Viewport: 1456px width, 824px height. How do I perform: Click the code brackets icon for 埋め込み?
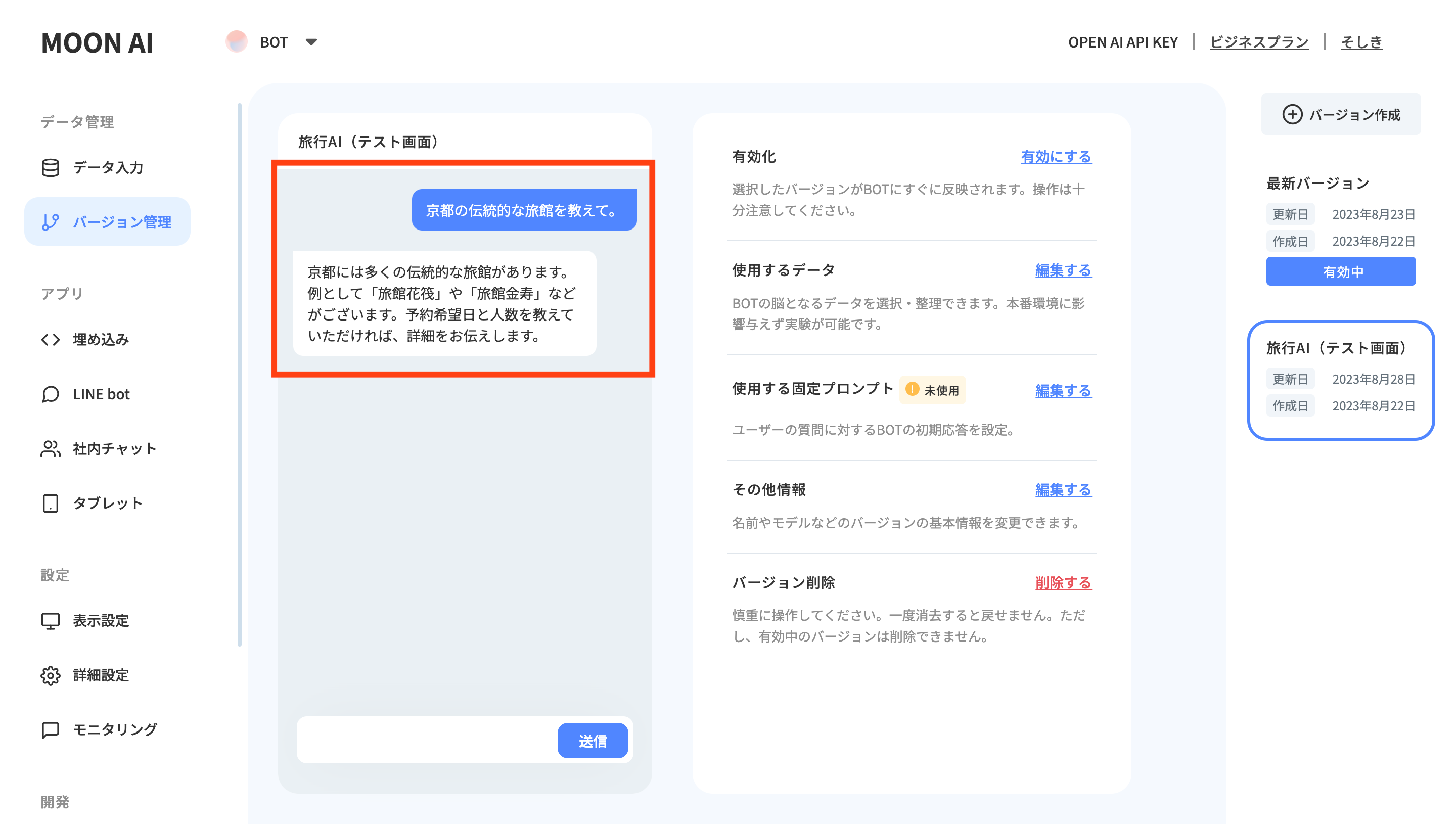(x=51, y=339)
